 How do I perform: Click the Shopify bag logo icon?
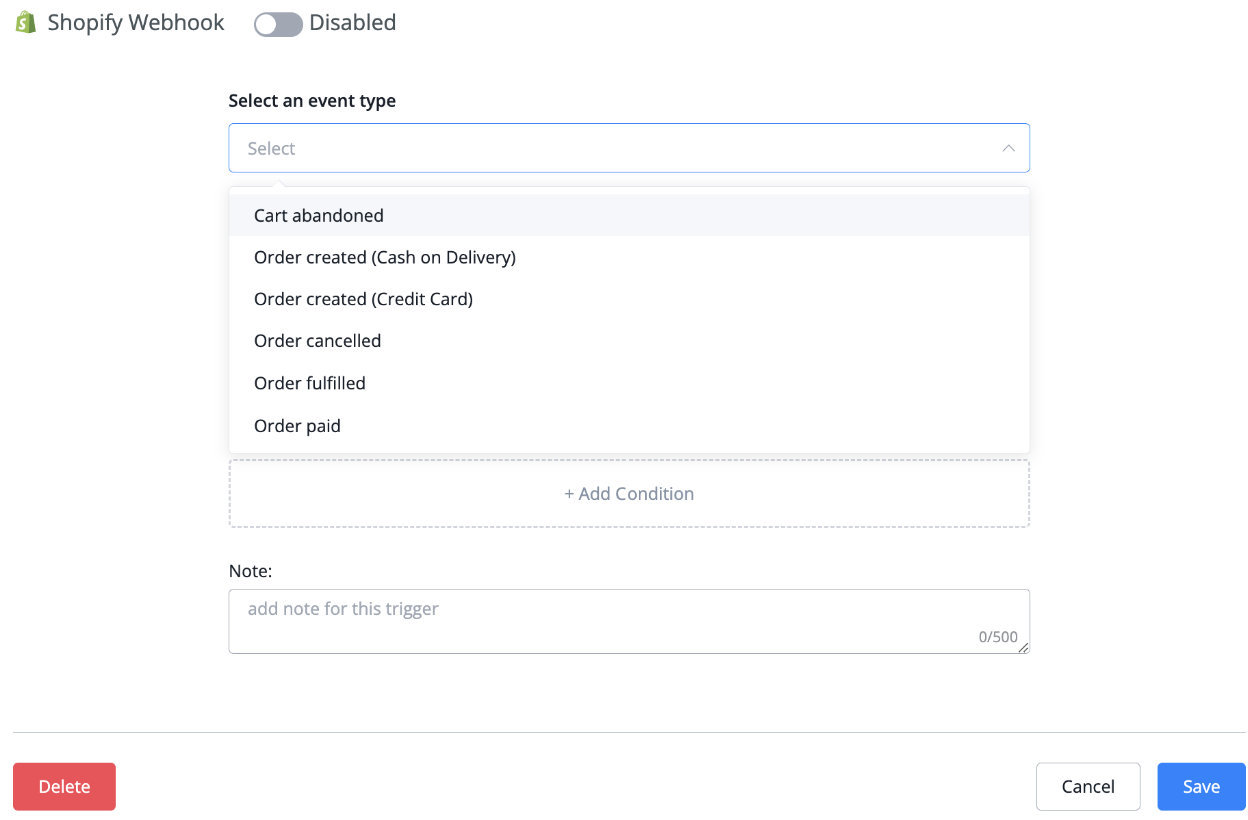[x=25, y=22]
